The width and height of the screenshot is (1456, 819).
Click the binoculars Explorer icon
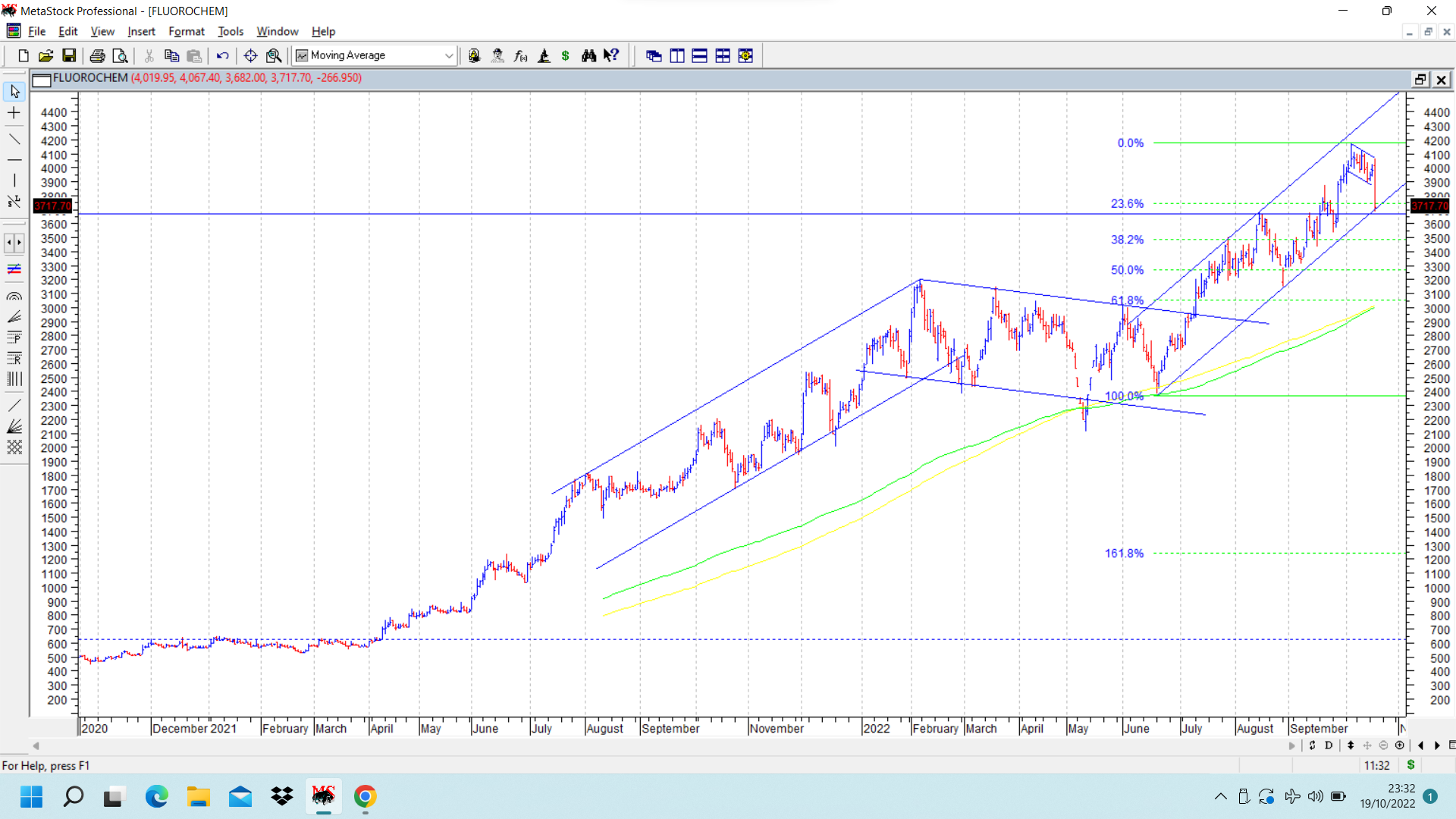(x=588, y=55)
